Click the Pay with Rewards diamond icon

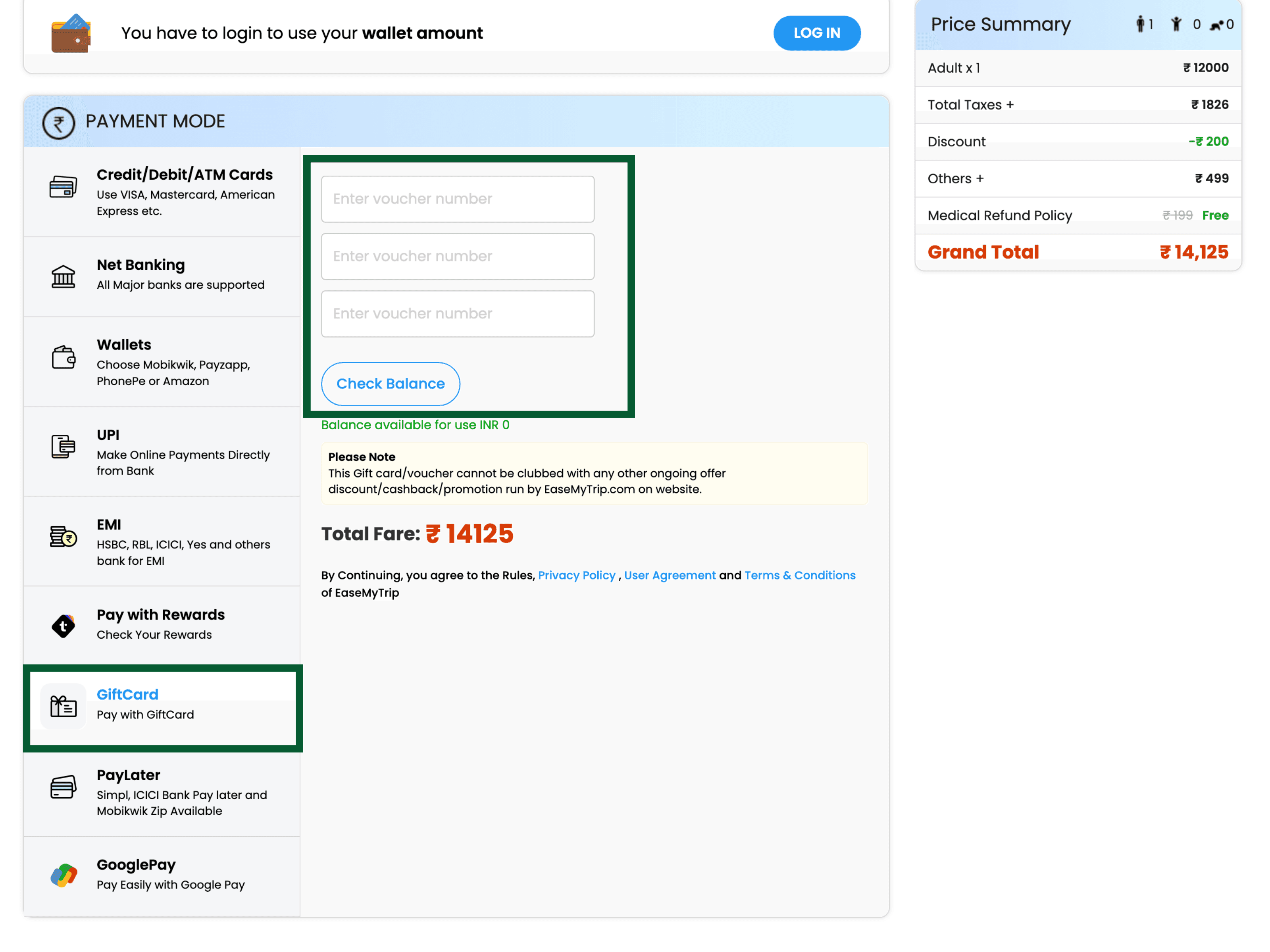pyautogui.click(x=63, y=626)
